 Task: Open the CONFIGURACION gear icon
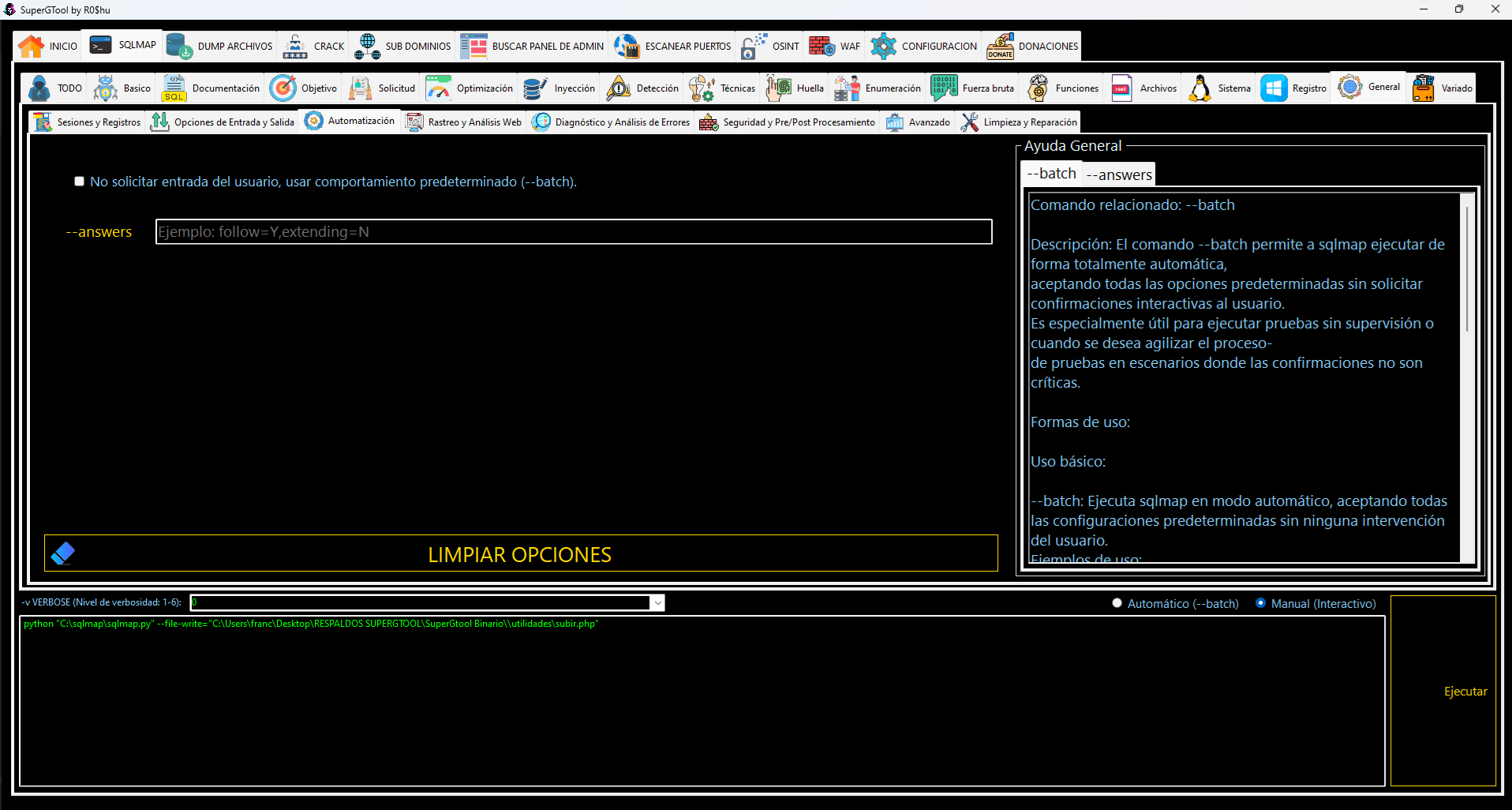pyautogui.click(x=883, y=46)
